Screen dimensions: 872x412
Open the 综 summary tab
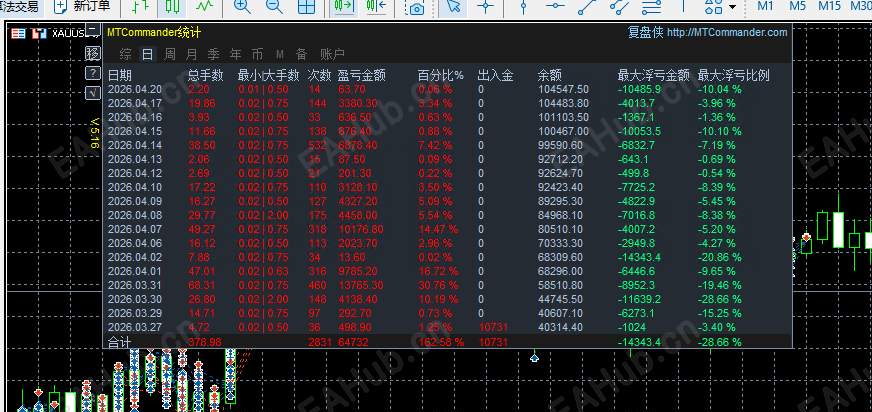point(126,54)
